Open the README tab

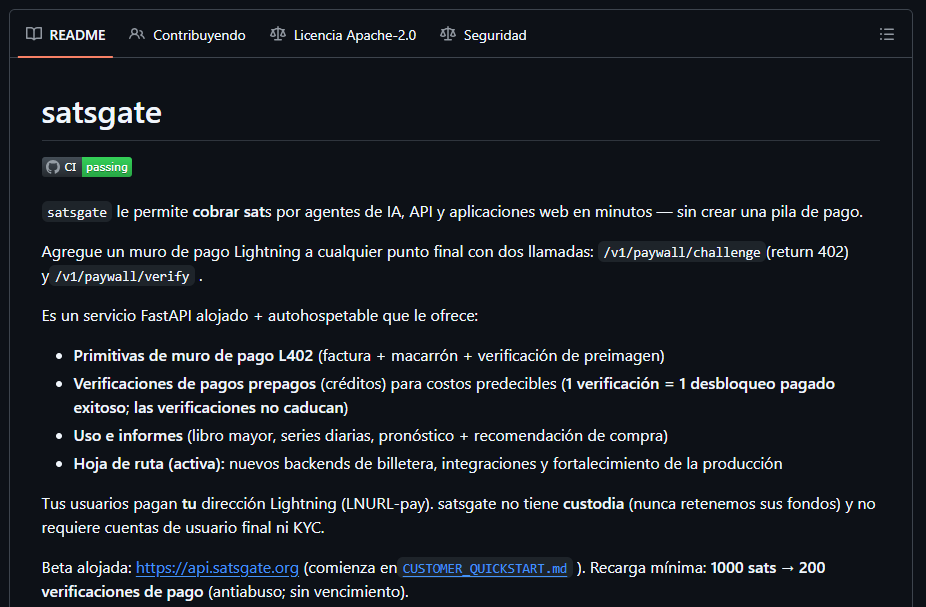(66, 35)
